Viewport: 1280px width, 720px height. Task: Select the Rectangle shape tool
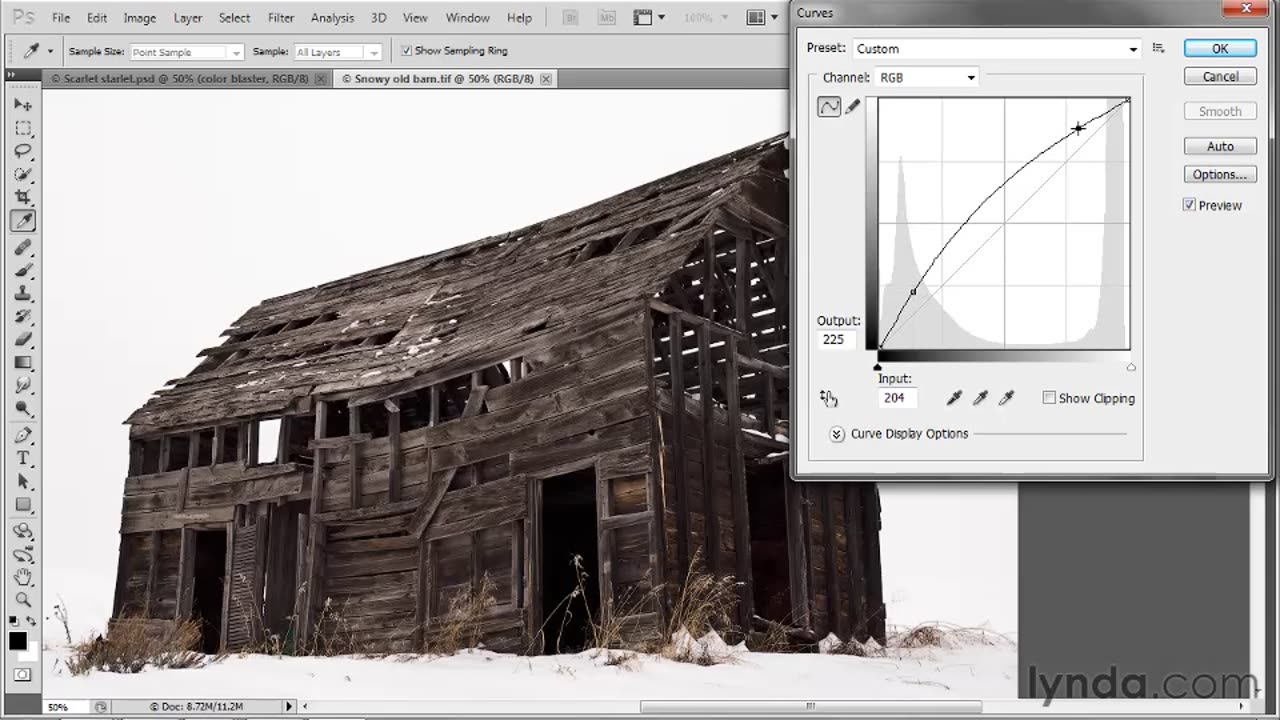[x=22, y=504]
